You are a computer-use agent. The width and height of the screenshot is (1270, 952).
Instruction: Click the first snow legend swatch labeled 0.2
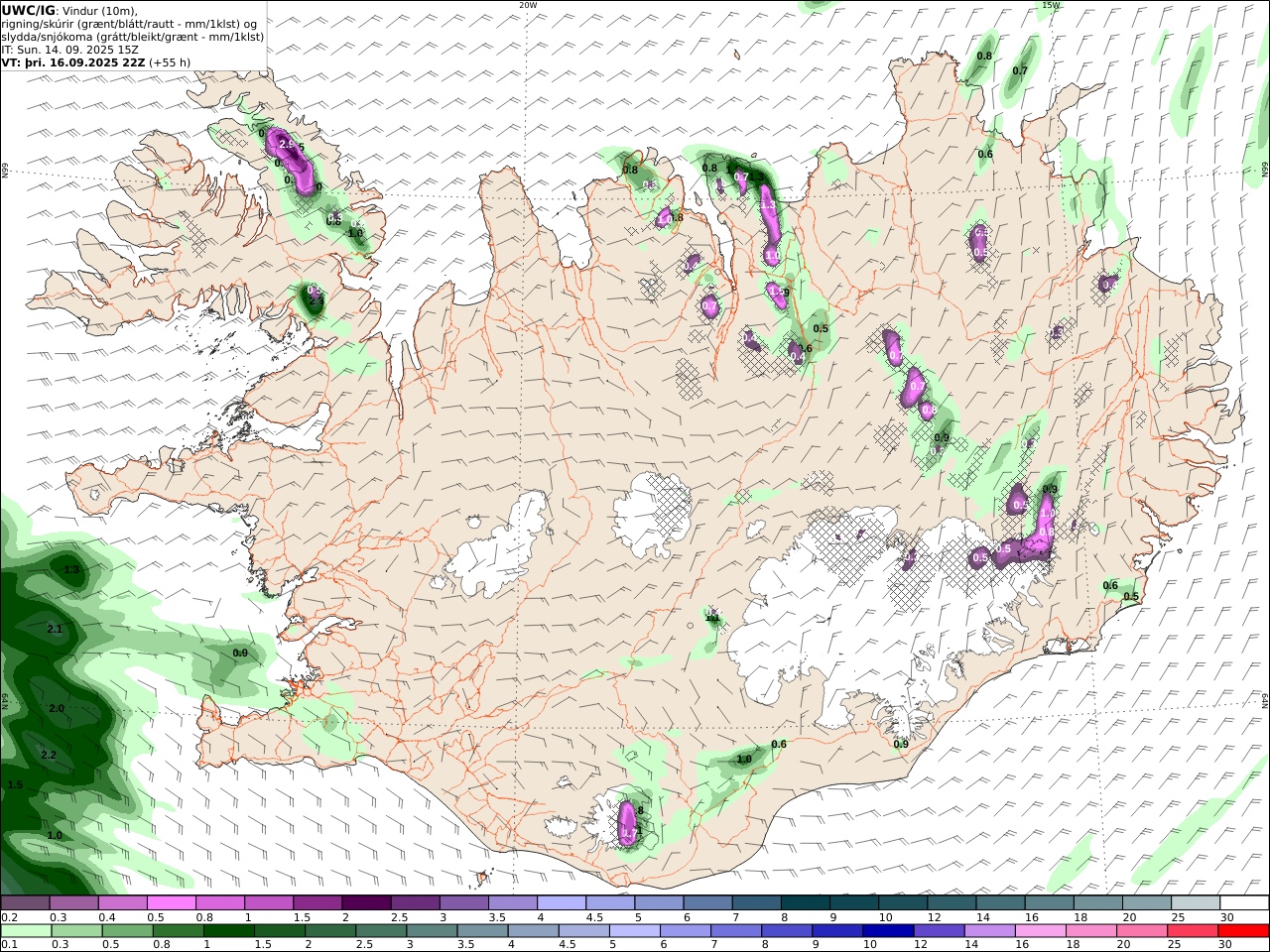[x=25, y=902]
